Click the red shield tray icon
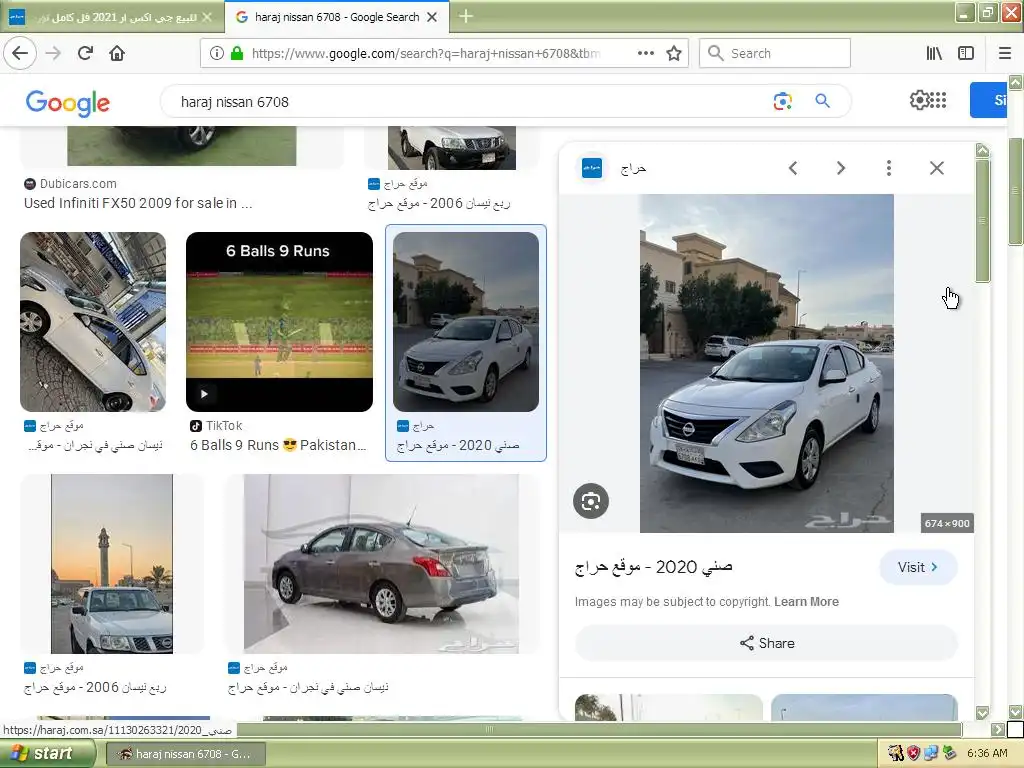Image resolution: width=1024 pixels, height=768 pixels. tap(913, 754)
